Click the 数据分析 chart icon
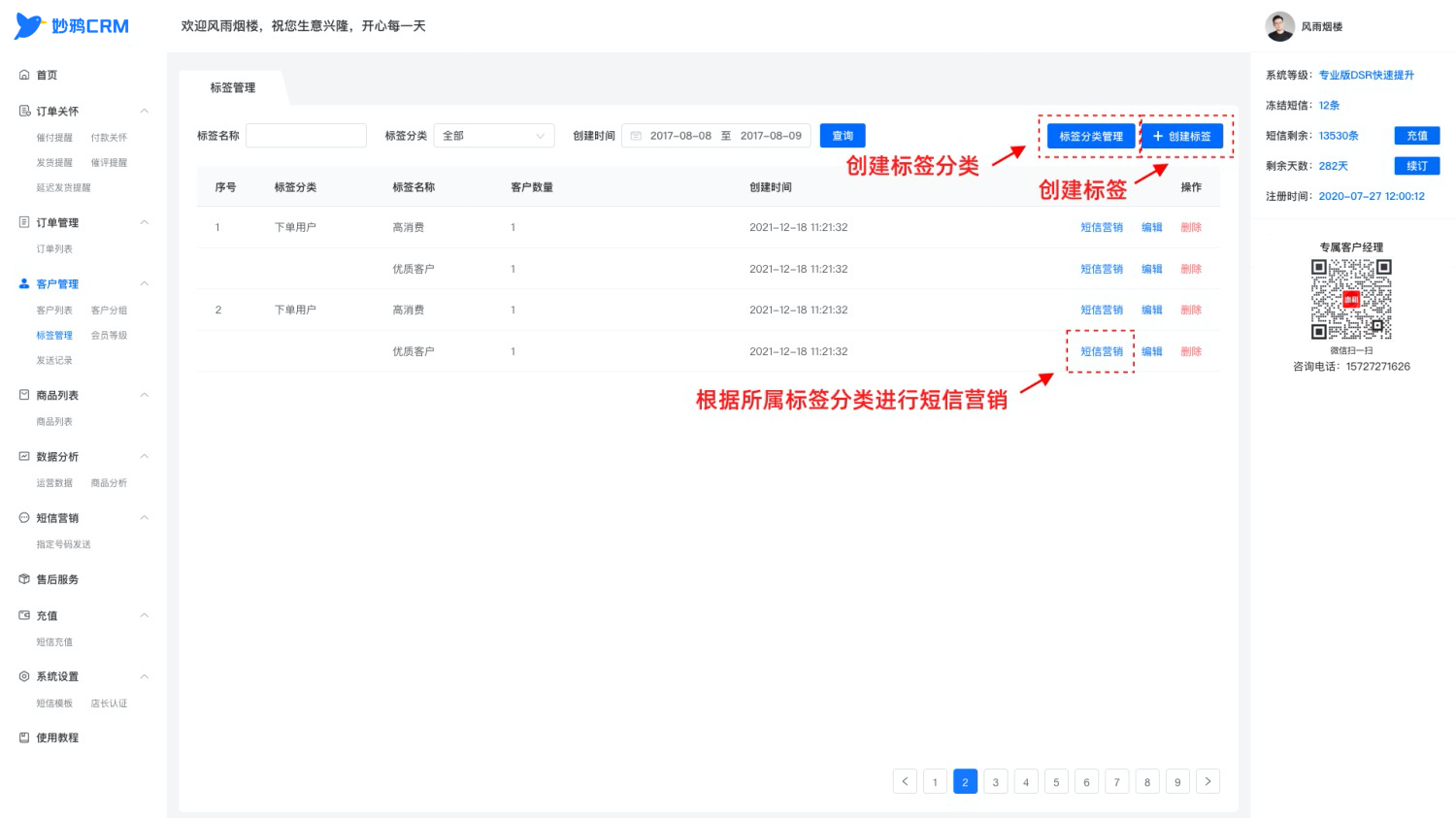 24,456
